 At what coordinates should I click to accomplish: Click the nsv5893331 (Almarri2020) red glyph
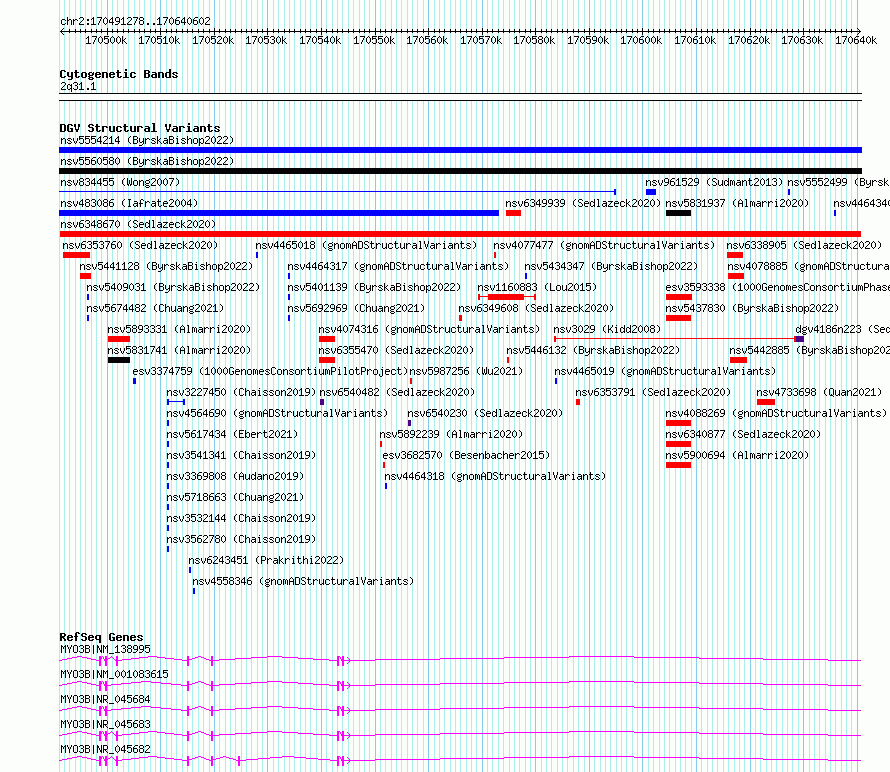click(119, 339)
